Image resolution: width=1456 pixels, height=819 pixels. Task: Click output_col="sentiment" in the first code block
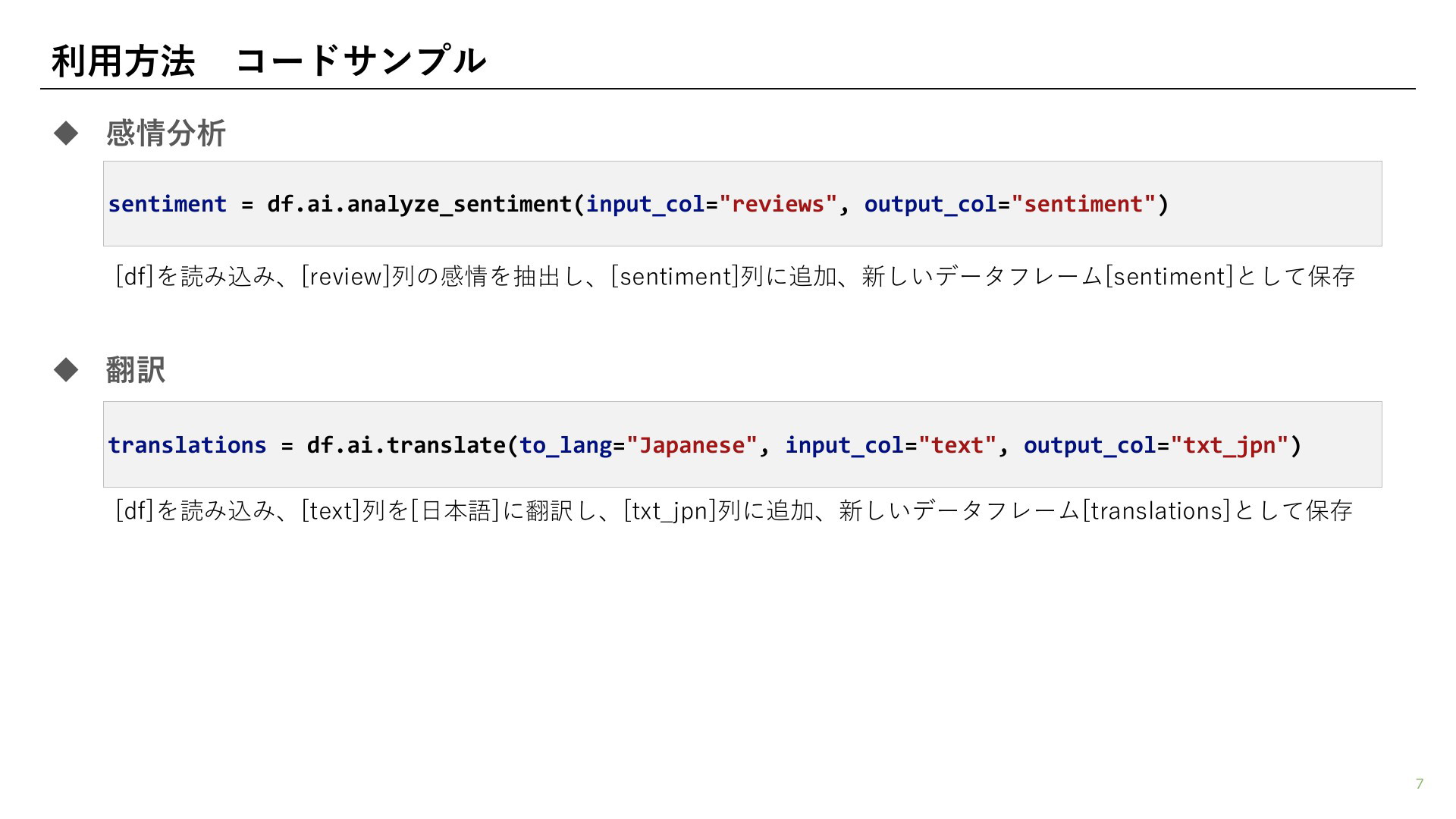tap(1010, 205)
